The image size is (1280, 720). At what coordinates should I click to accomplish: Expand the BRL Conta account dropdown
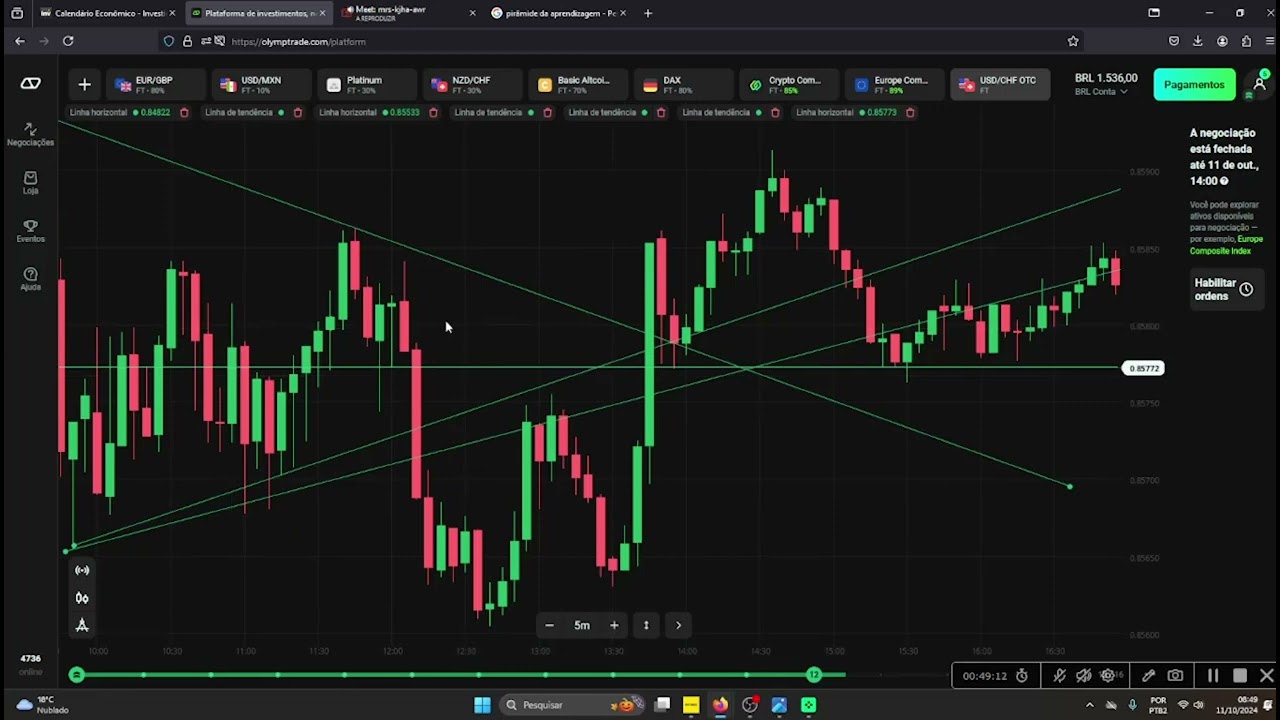(x=1101, y=92)
